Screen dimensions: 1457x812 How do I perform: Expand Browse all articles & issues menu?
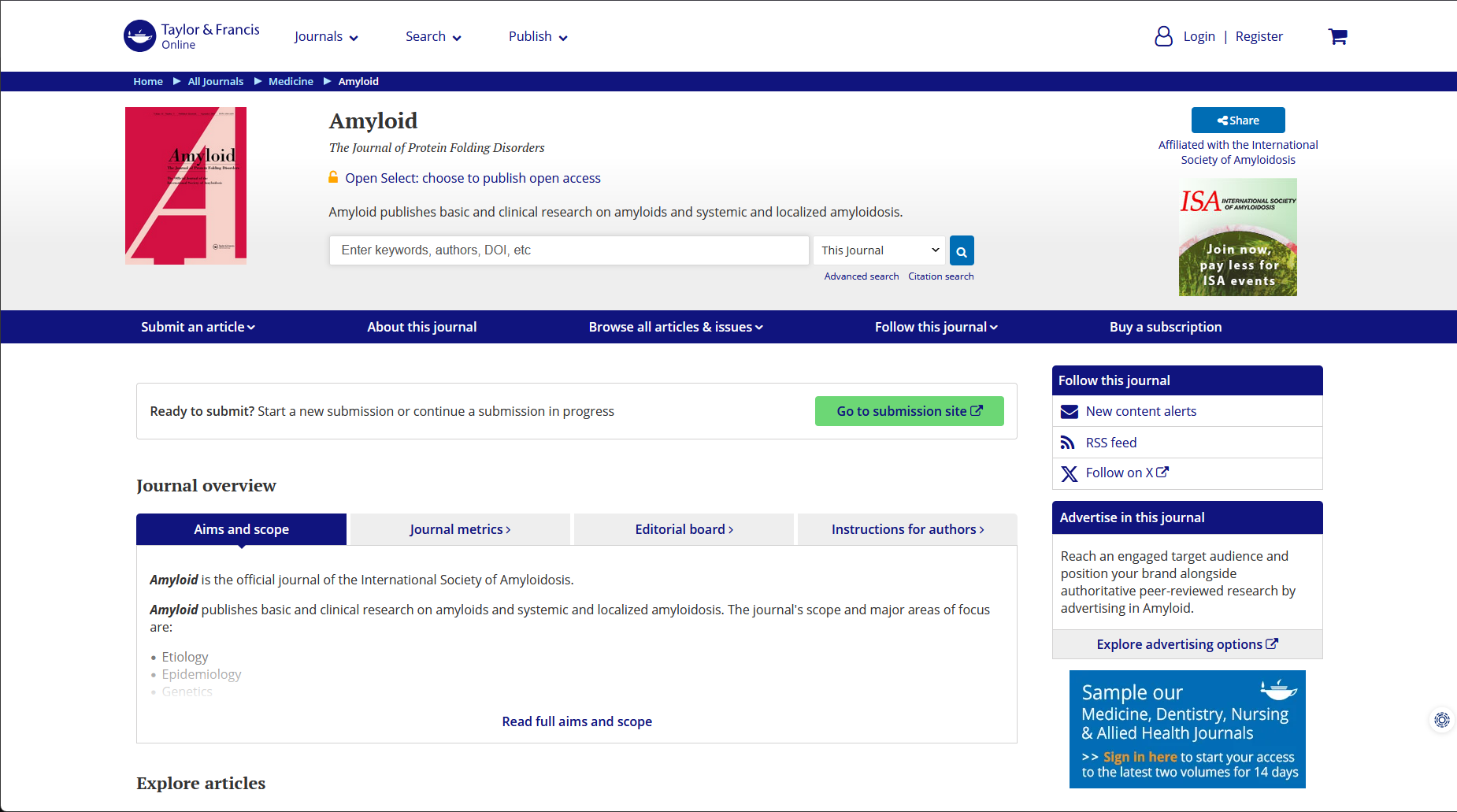[676, 327]
